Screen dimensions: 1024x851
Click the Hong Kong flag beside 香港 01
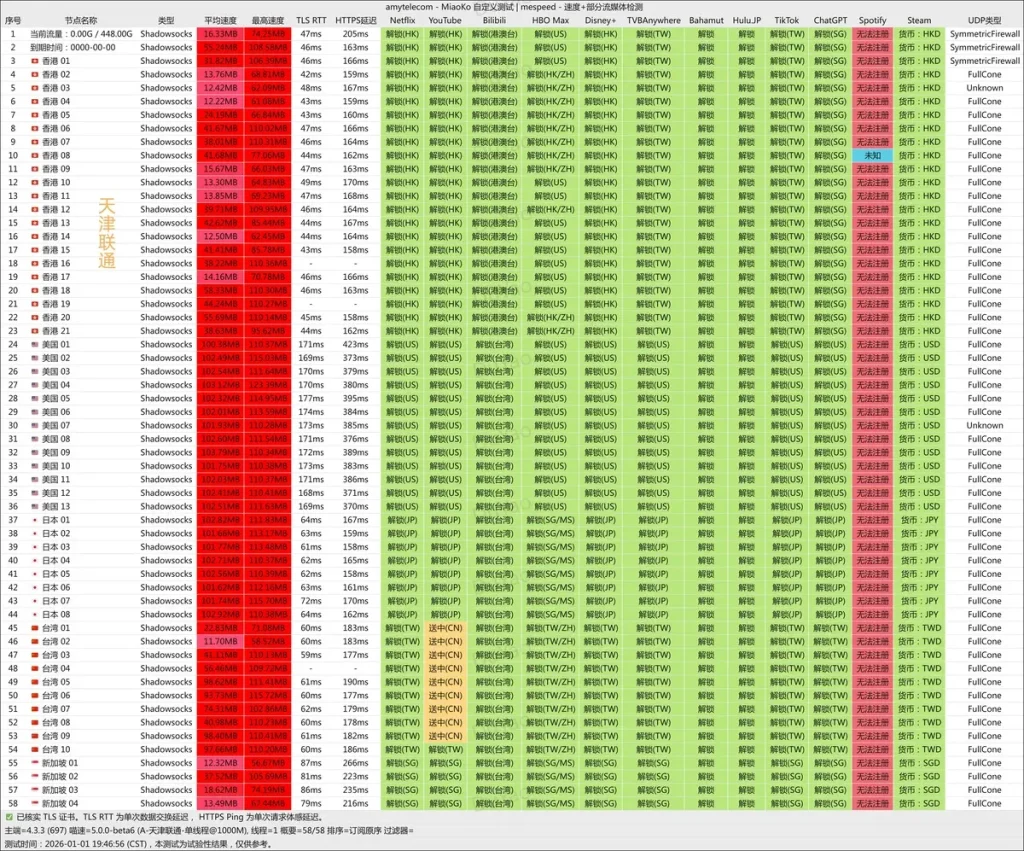[x=35, y=61]
